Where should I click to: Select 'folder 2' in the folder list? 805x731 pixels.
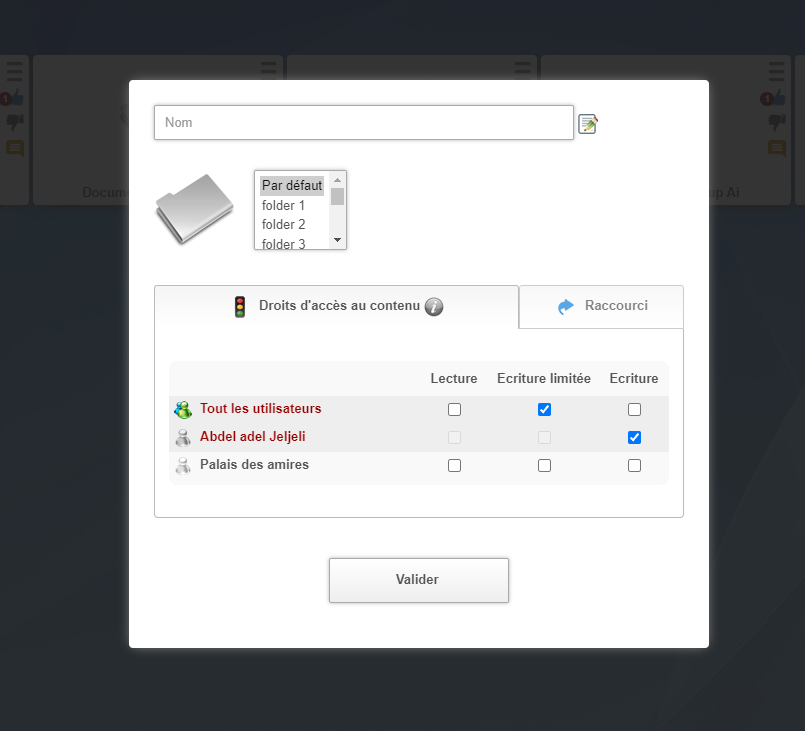[x=283, y=225]
